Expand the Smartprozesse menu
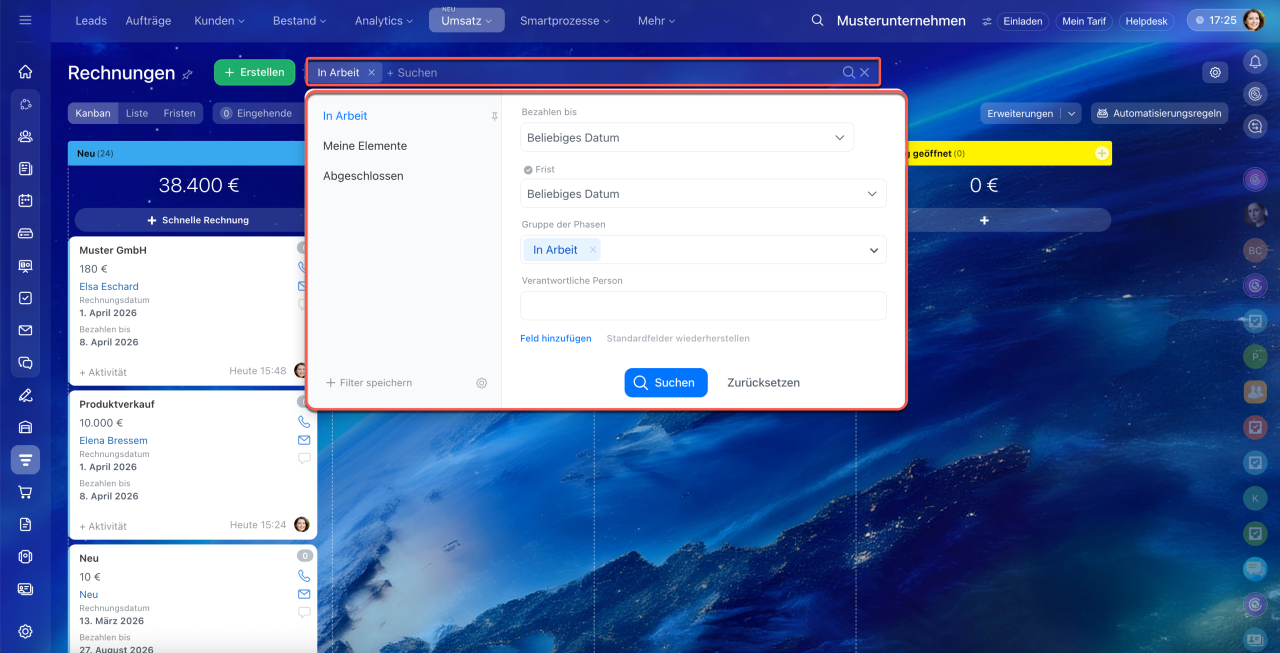This screenshot has height=653, width=1280. click(565, 20)
